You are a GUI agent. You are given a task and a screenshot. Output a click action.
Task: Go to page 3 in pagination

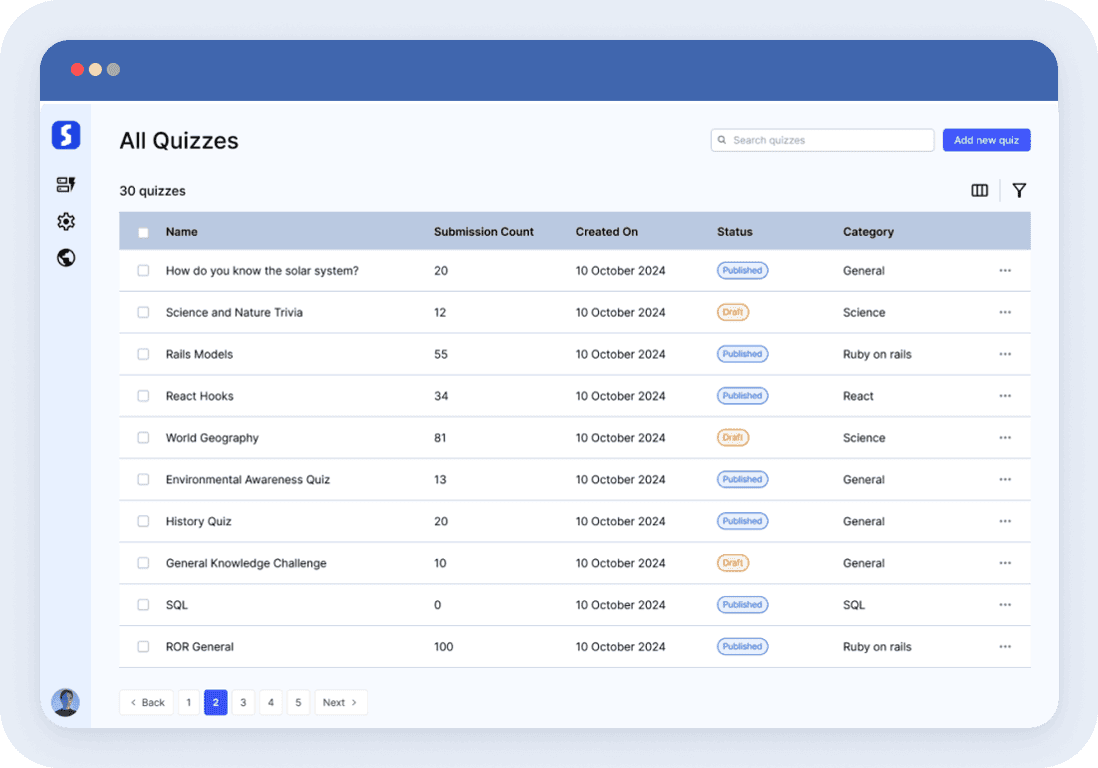(243, 703)
